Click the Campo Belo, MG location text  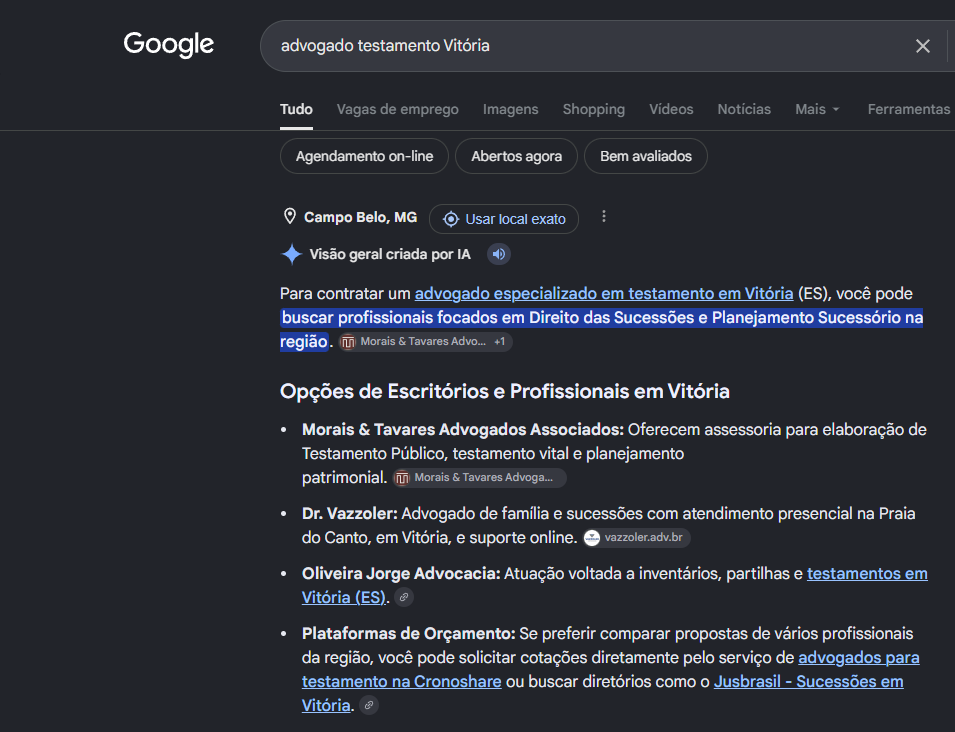[361, 217]
